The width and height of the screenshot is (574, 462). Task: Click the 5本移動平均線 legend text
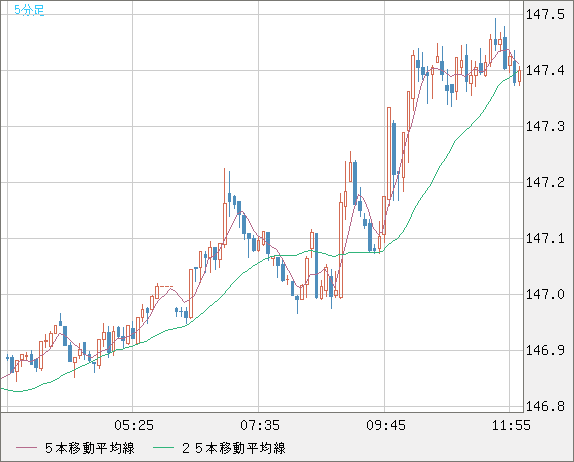pos(90,448)
